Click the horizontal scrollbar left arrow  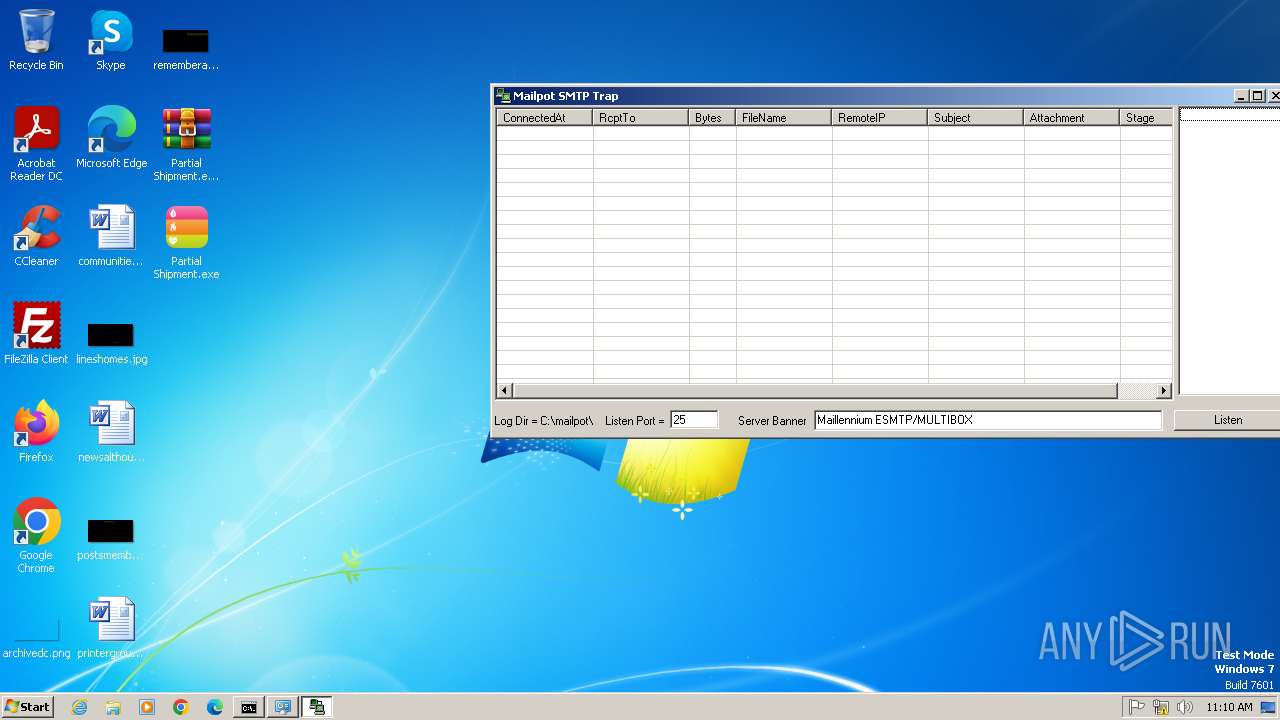(x=504, y=391)
